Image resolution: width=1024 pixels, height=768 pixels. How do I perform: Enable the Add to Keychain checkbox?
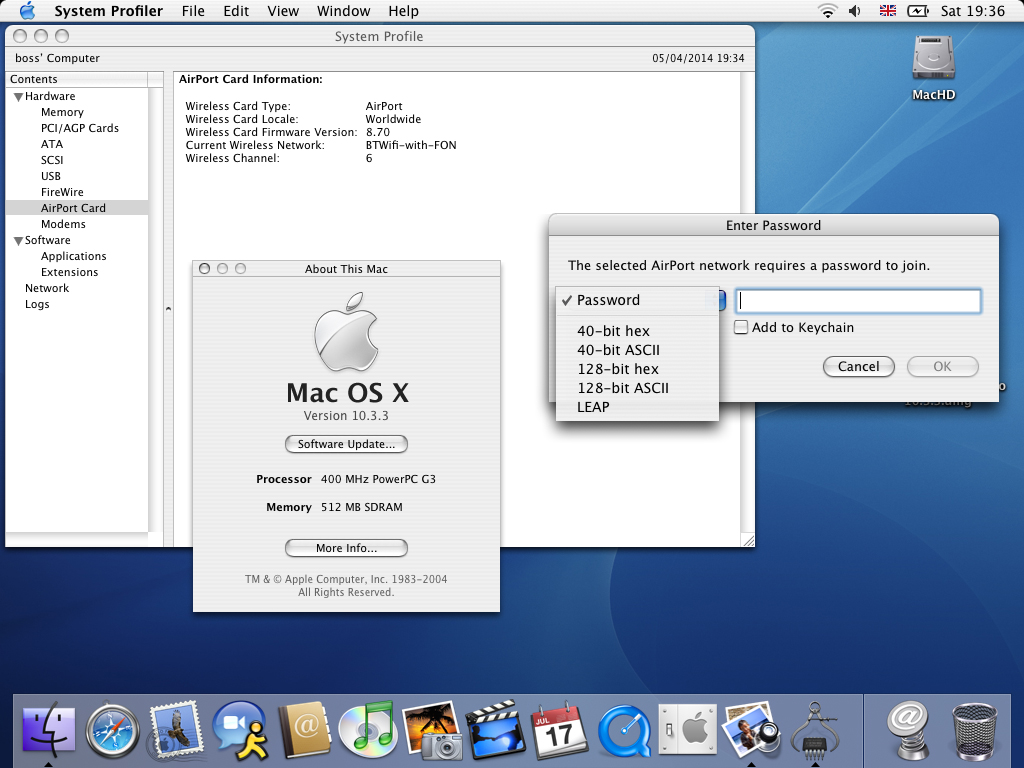click(741, 327)
